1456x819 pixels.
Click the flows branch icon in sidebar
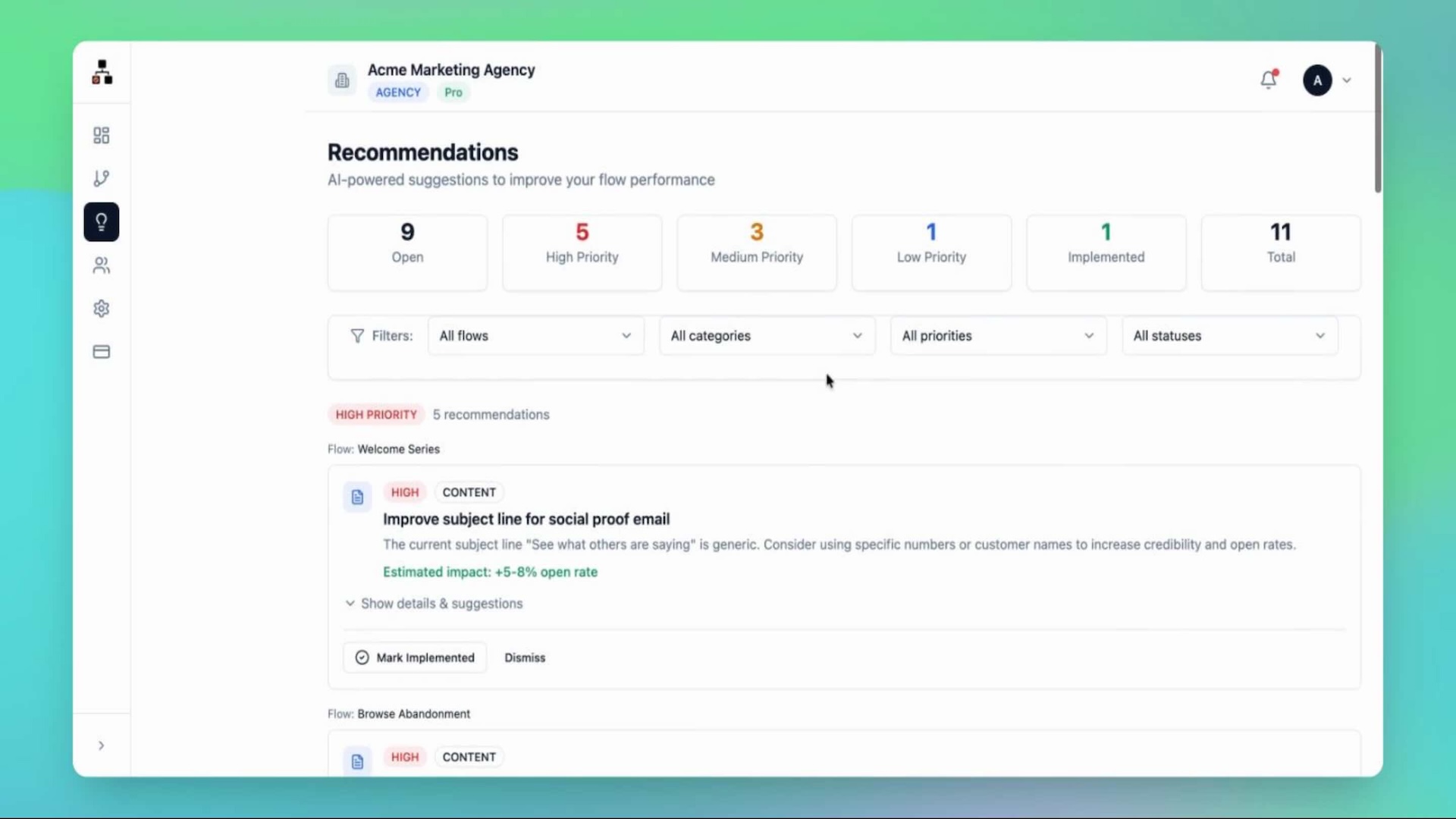coord(101,178)
